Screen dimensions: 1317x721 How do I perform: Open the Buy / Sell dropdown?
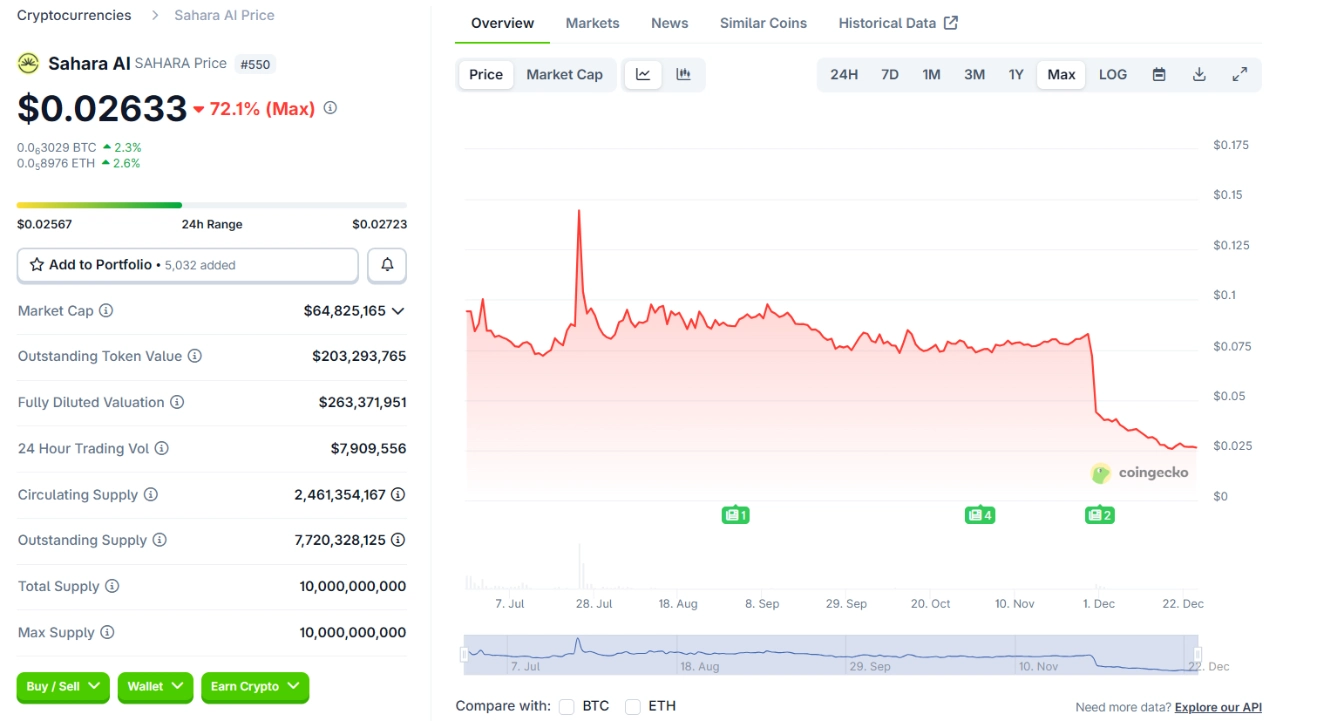62,687
